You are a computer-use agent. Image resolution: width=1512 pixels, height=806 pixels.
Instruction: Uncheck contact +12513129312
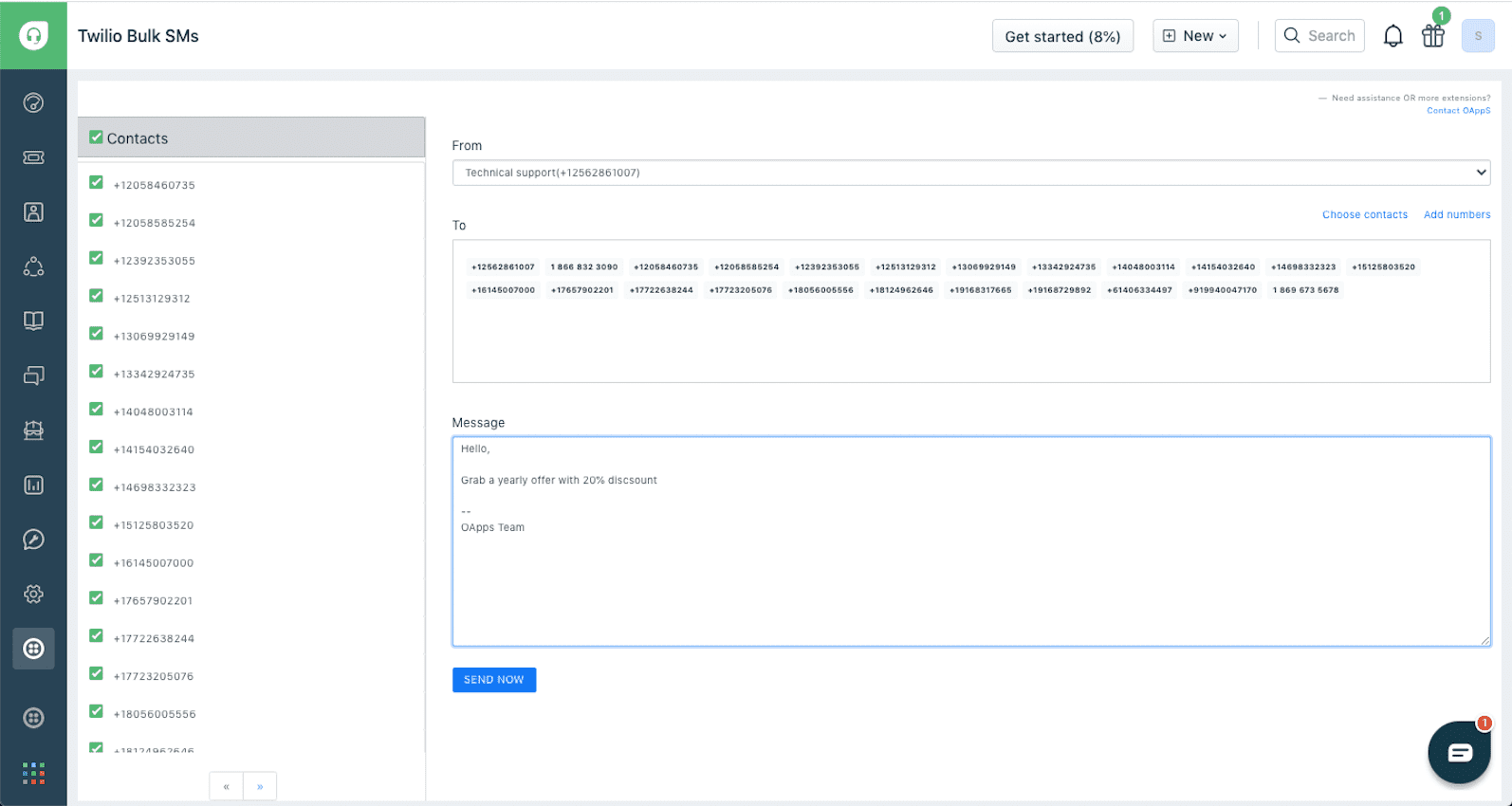pyautogui.click(x=96, y=296)
